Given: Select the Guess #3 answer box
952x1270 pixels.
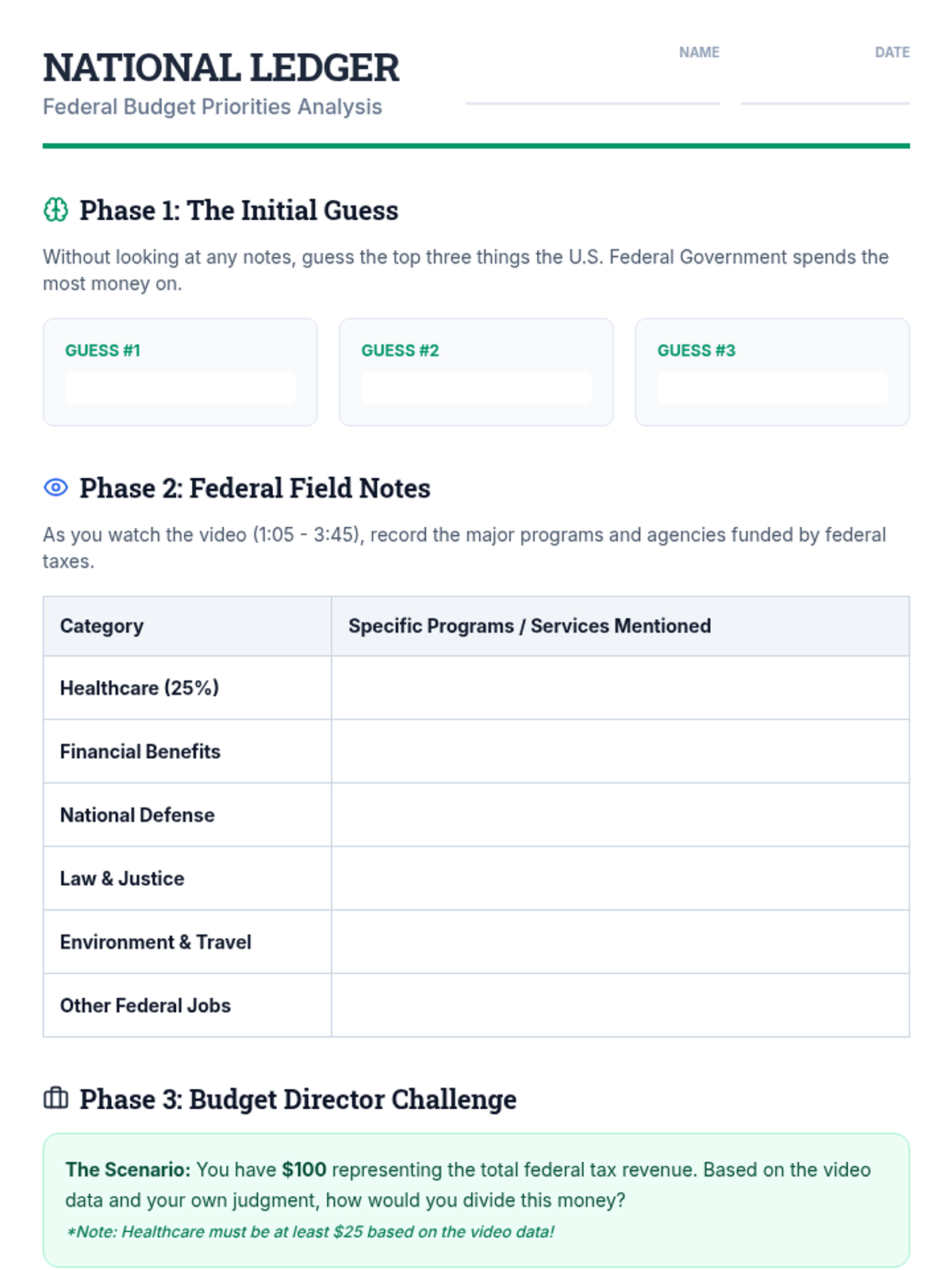Looking at the screenshot, I should (x=772, y=388).
